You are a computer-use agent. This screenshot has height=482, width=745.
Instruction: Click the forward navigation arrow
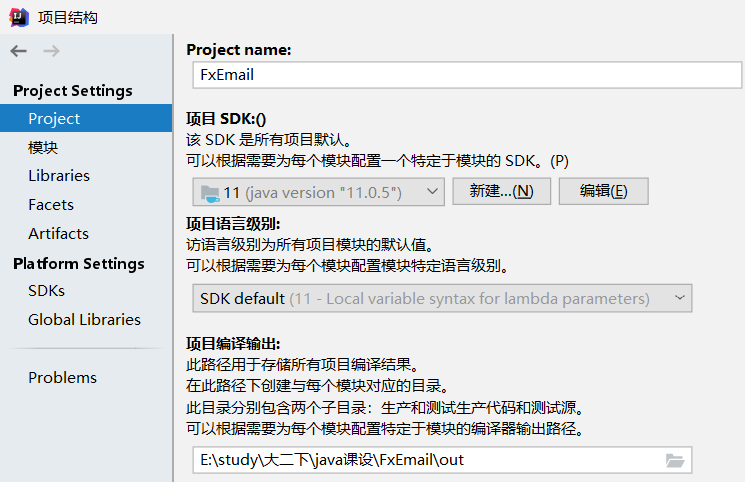tap(51, 51)
